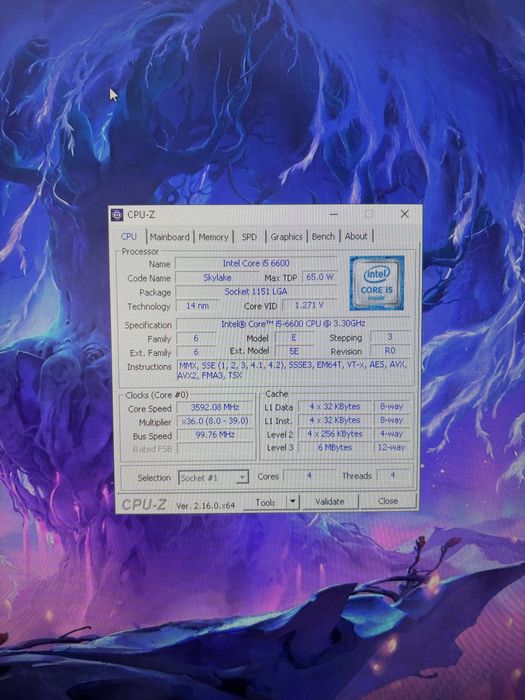Click the Instructions list starting with MMX
The image size is (525, 700).
[293, 370]
